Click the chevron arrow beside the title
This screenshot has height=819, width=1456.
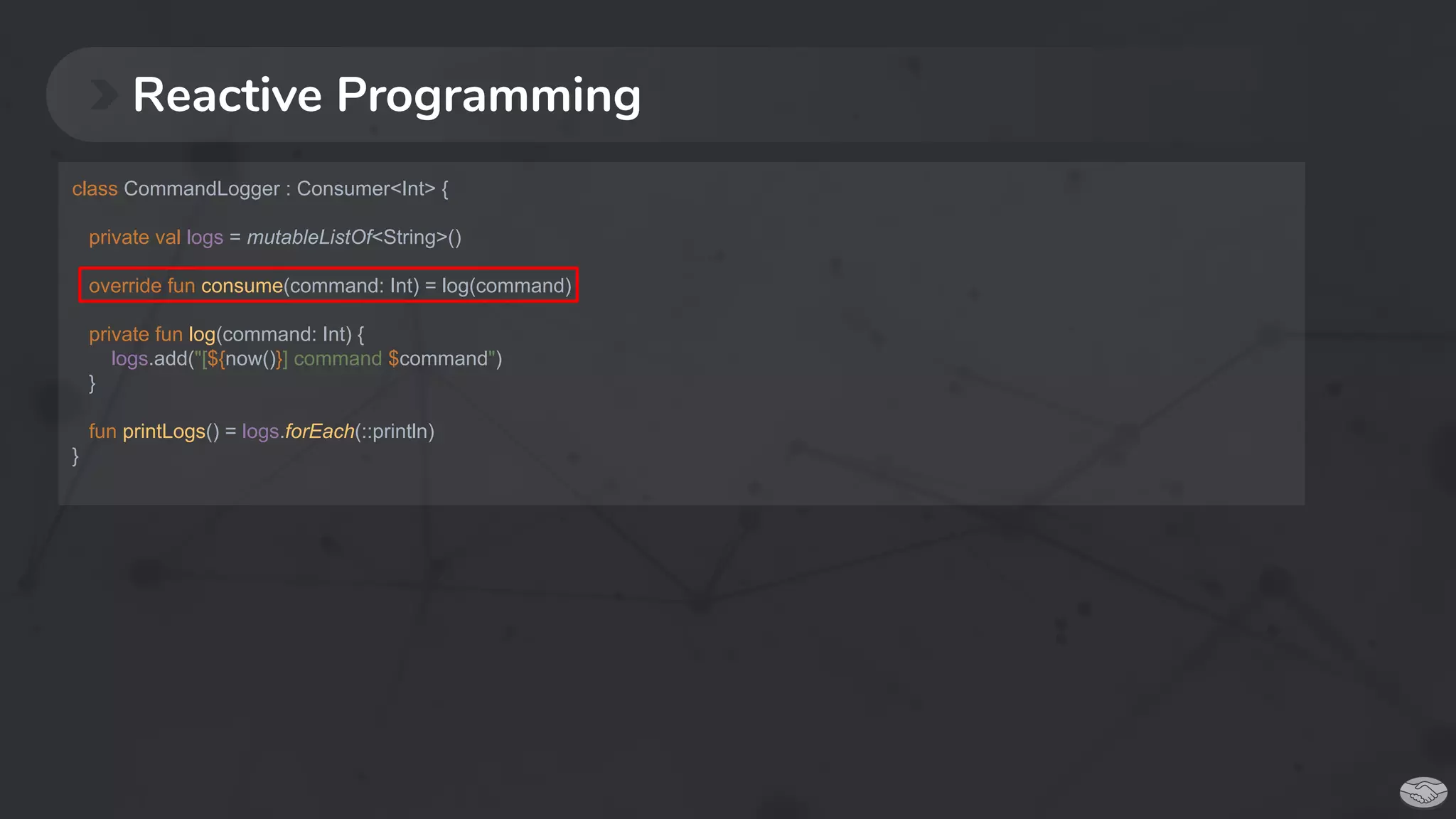[x=104, y=95]
